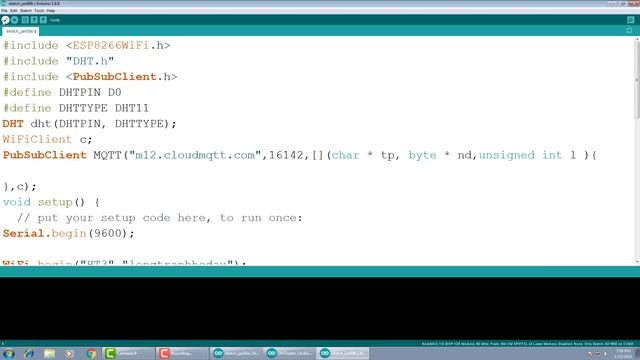Screen dimensions: 640x360
Task: Open the tab options dropdown arrow
Action: [x=629, y=31]
